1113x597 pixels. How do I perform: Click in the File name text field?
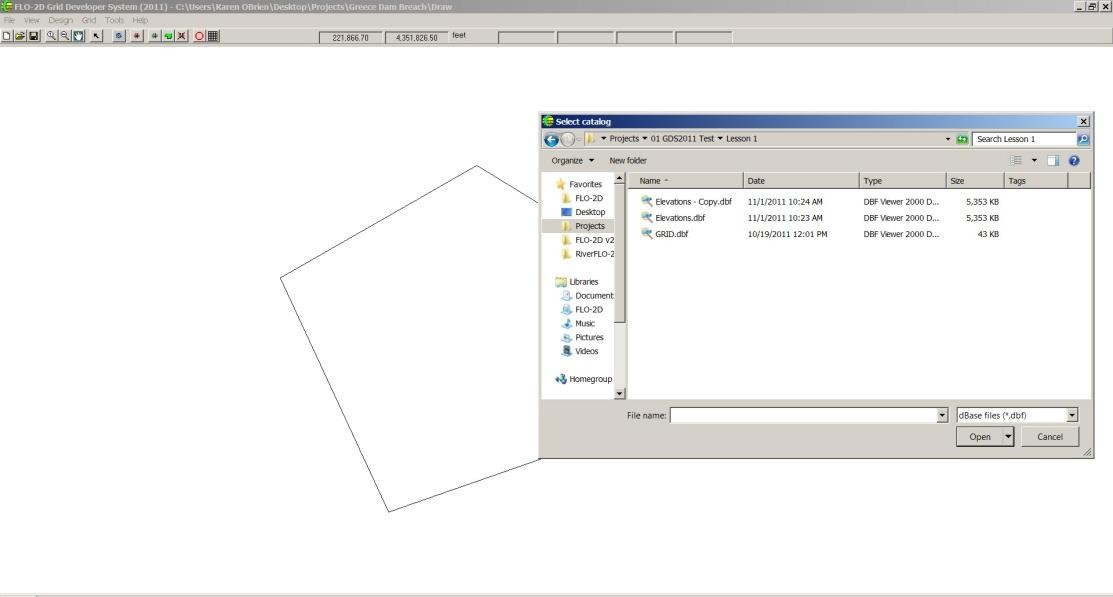[802, 415]
